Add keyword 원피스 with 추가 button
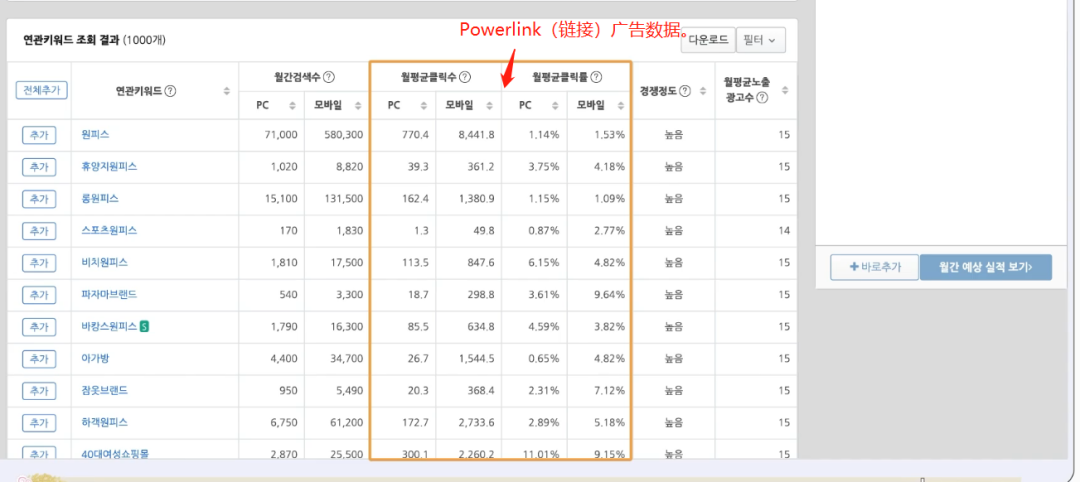 coord(39,135)
